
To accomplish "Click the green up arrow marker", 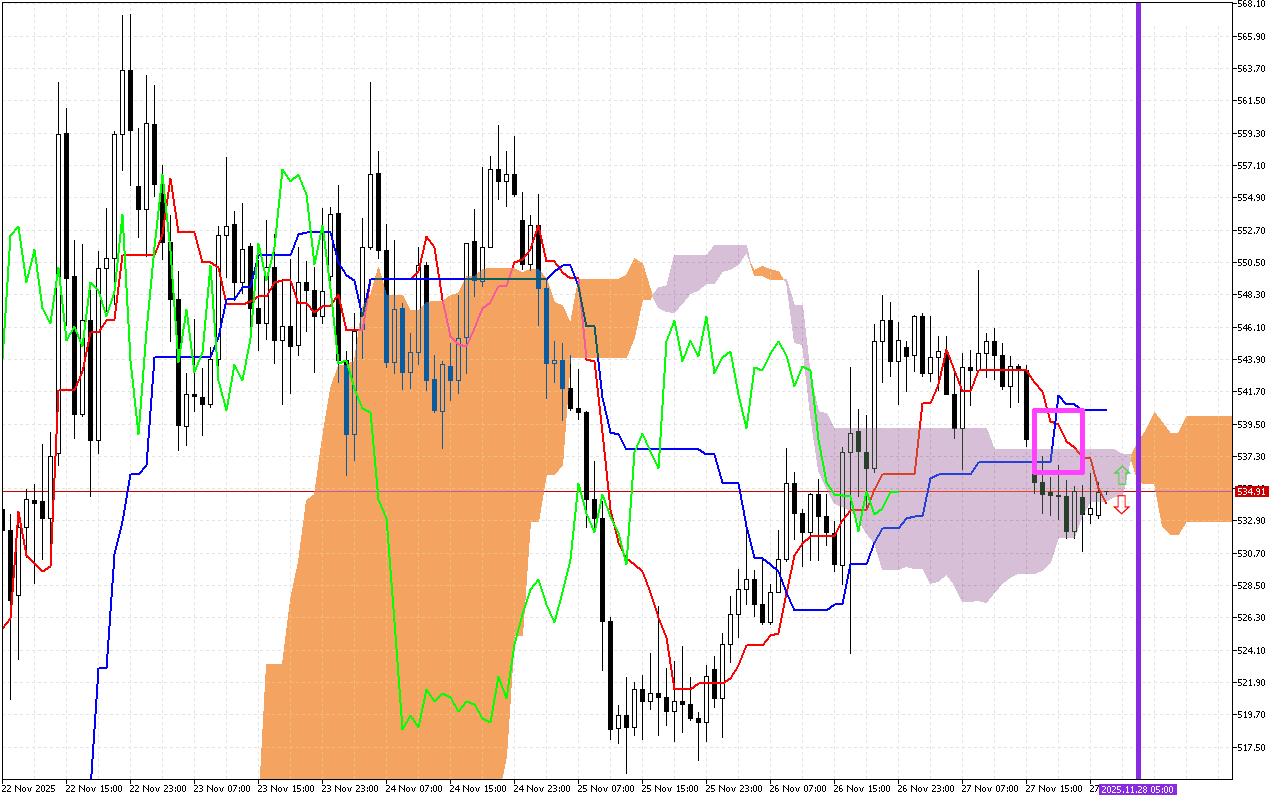I will coord(1122,475).
